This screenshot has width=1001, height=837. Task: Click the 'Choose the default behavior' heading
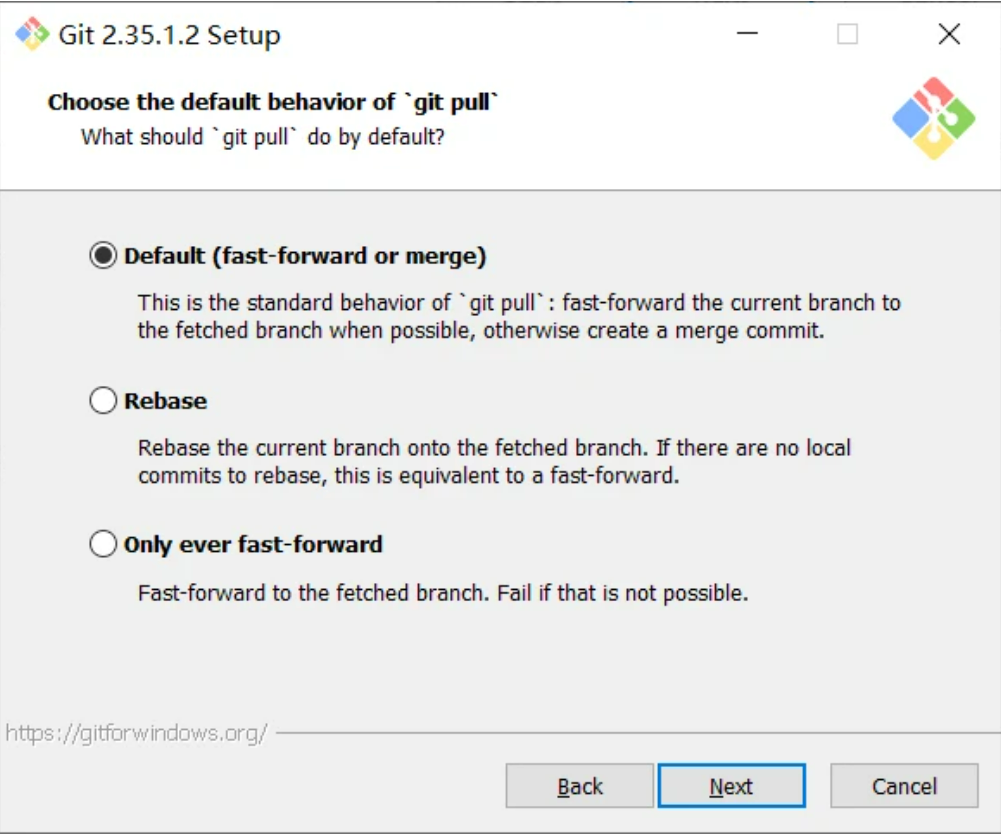point(273,103)
